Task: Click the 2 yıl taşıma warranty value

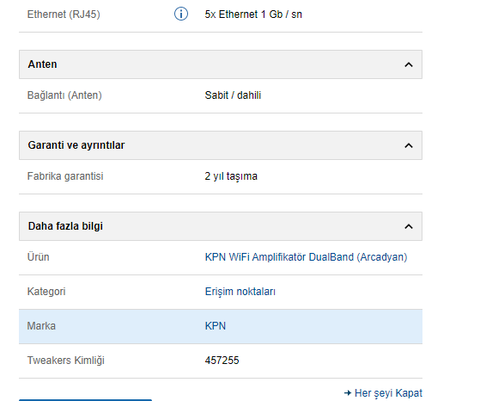Action: (x=231, y=176)
